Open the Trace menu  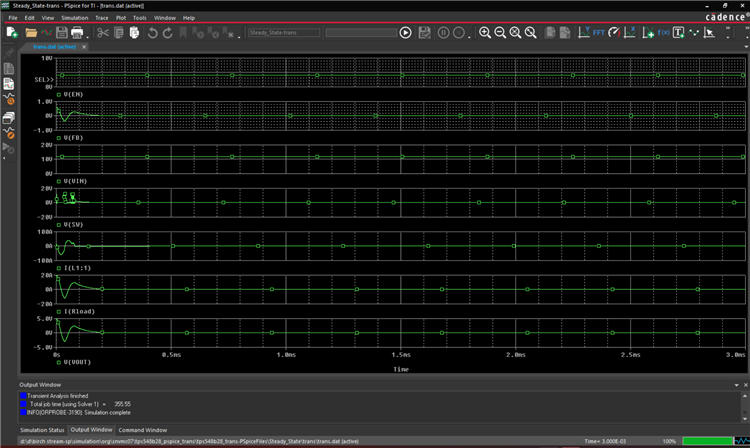tap(102, 18)
